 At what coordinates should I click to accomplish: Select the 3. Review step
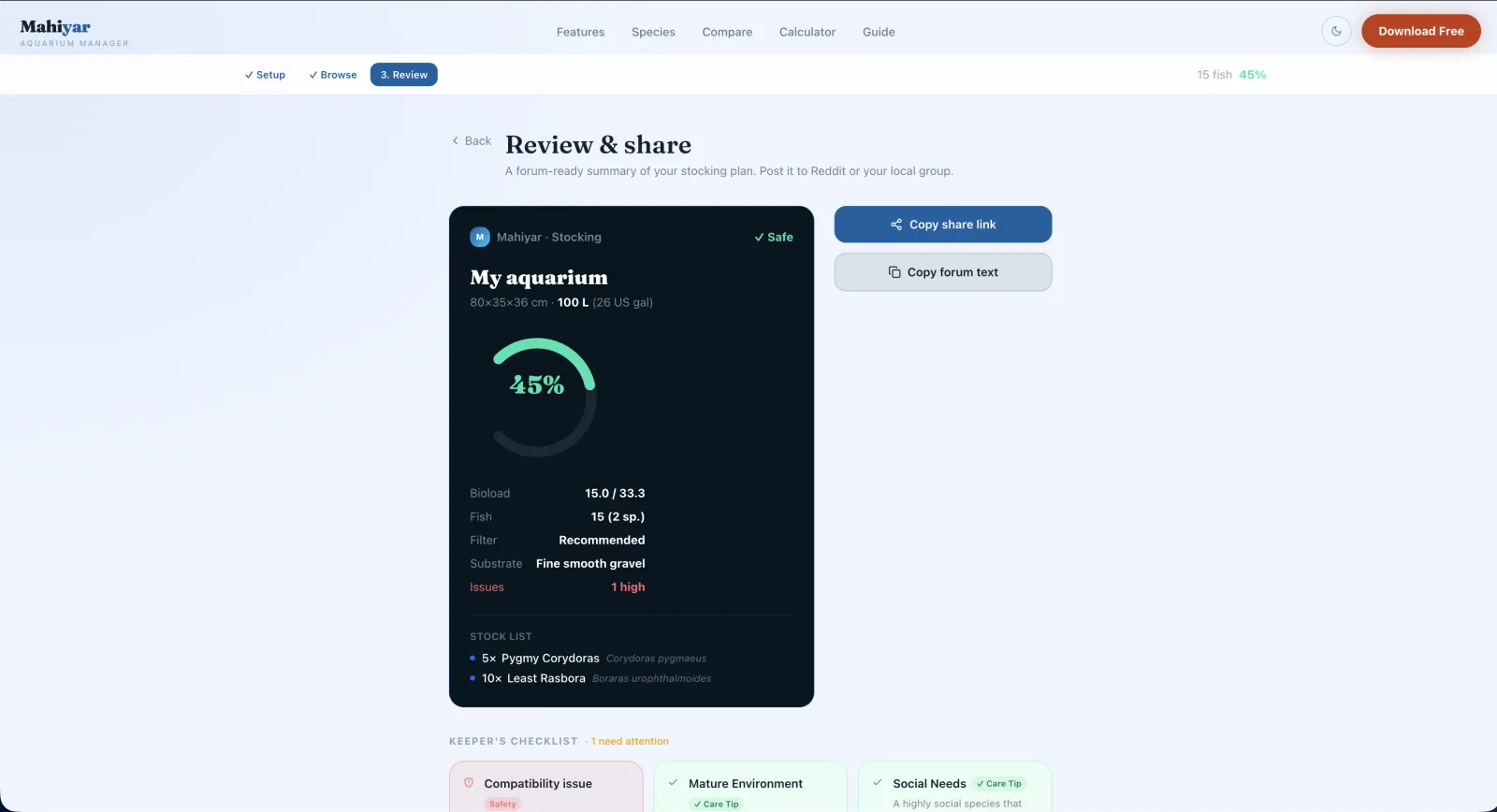coord(404,75)
